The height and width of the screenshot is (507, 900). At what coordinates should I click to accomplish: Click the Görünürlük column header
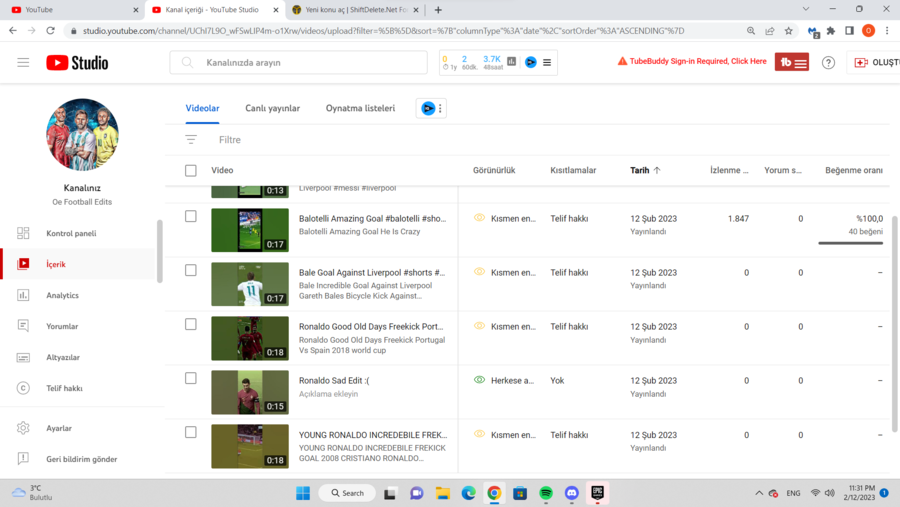494,170
